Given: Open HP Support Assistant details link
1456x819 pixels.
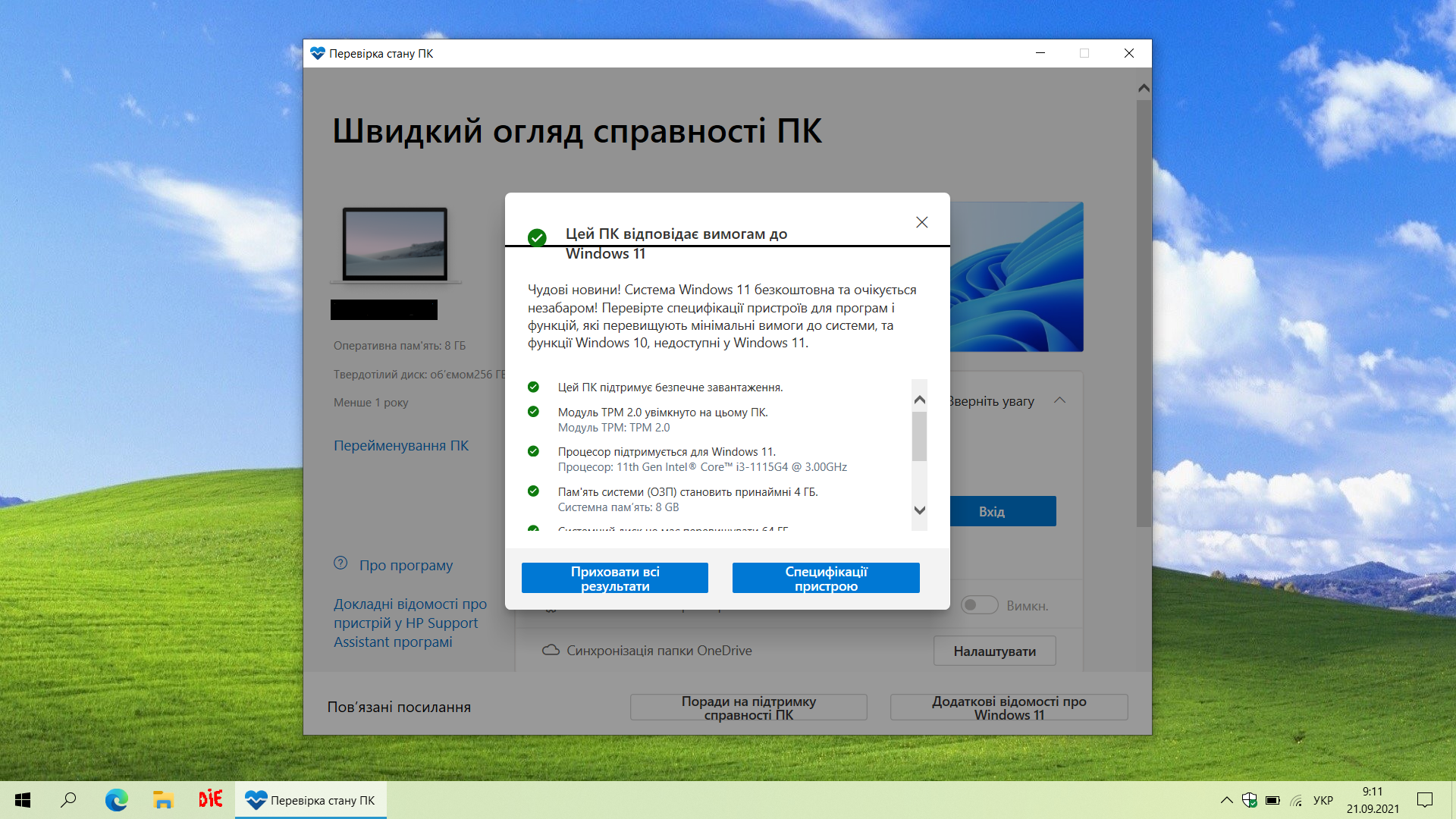Looking at the screenshot, I should click(x=409, y=623).
